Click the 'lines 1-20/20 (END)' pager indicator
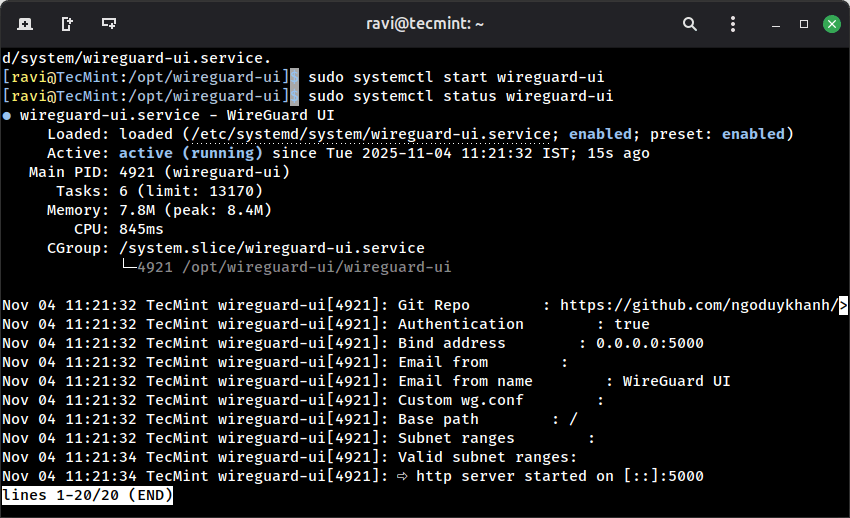850x518 pixels. point(88,495)
